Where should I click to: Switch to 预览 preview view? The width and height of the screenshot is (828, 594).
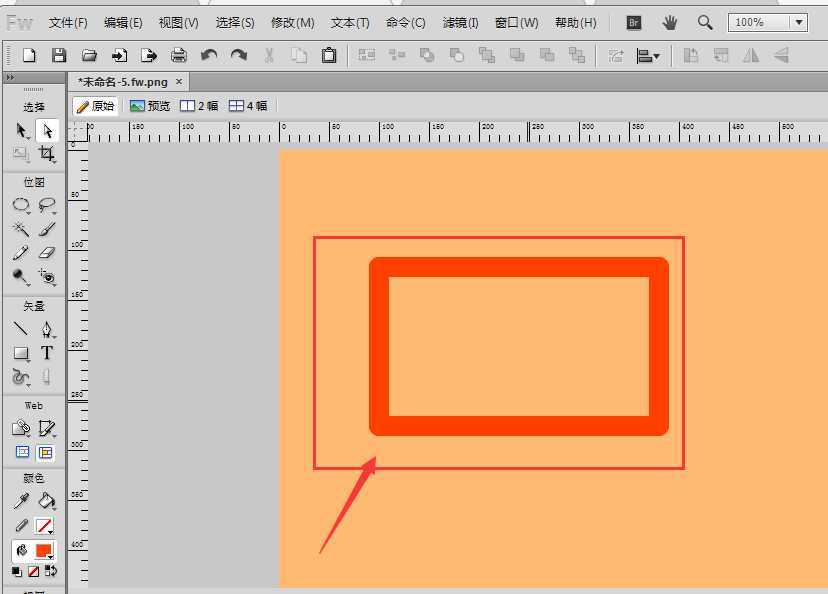150,106
